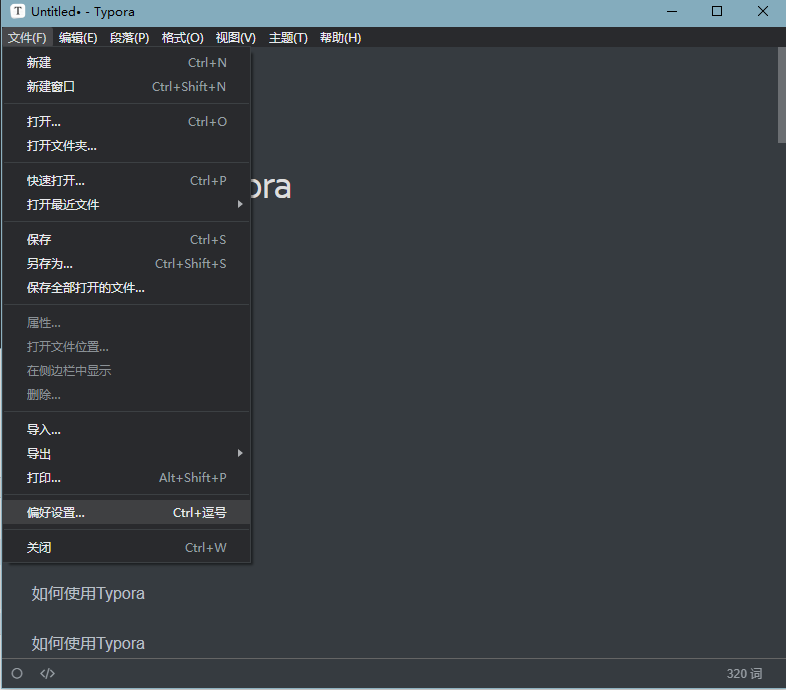Close the Typora window
This screenshot has width=786, height=690.
762,11
